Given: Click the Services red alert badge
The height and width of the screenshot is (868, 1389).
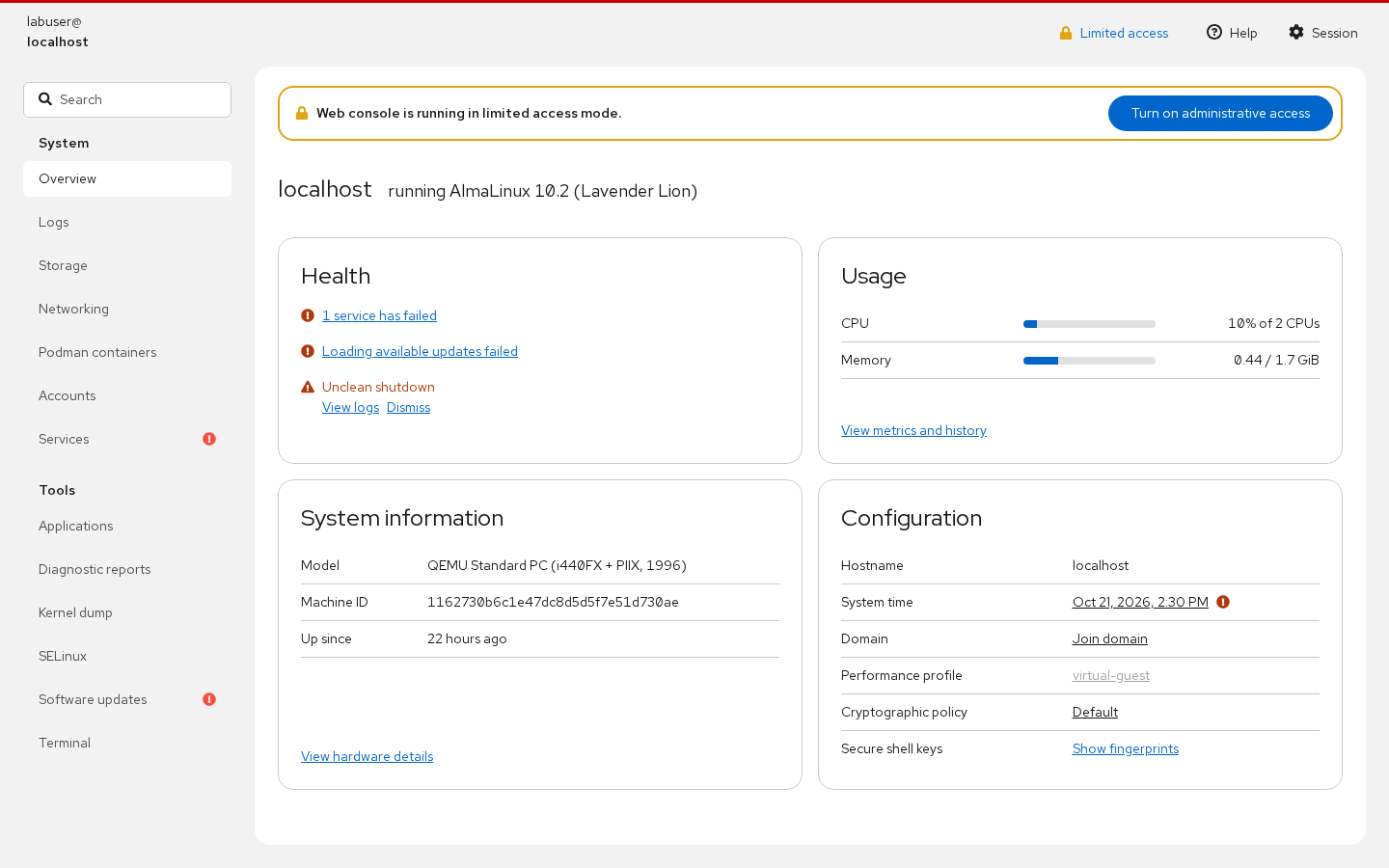Looking at the screenshot, I should coord(209,439).
